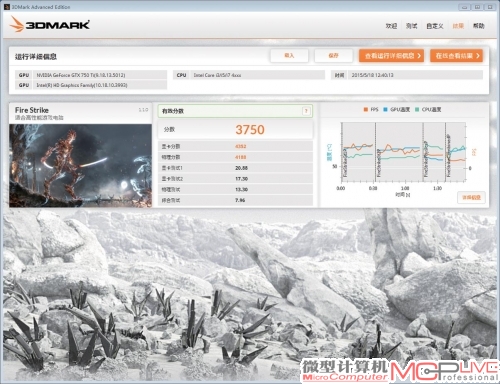Click the orange FPS legend square
Viewport: 500px width, 384px height.
tap(366, 110)
